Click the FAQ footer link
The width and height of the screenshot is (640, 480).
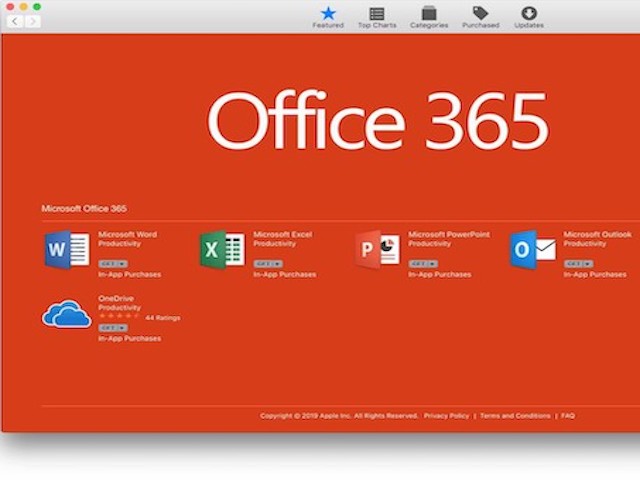[568, 415]
